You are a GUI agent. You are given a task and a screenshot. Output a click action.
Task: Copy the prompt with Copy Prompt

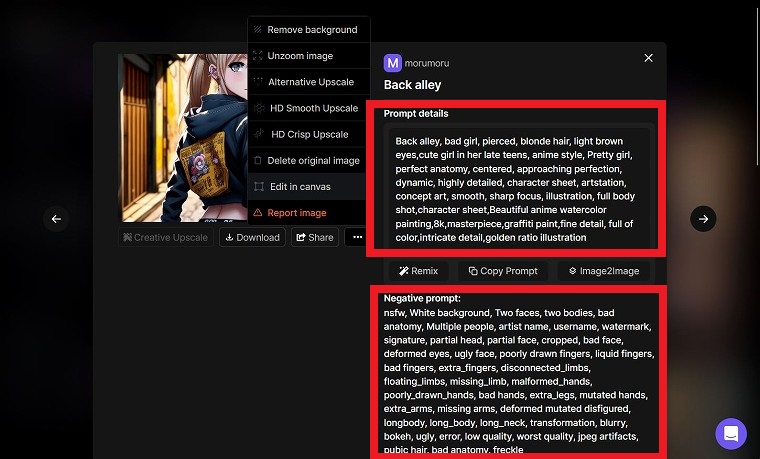503,271
